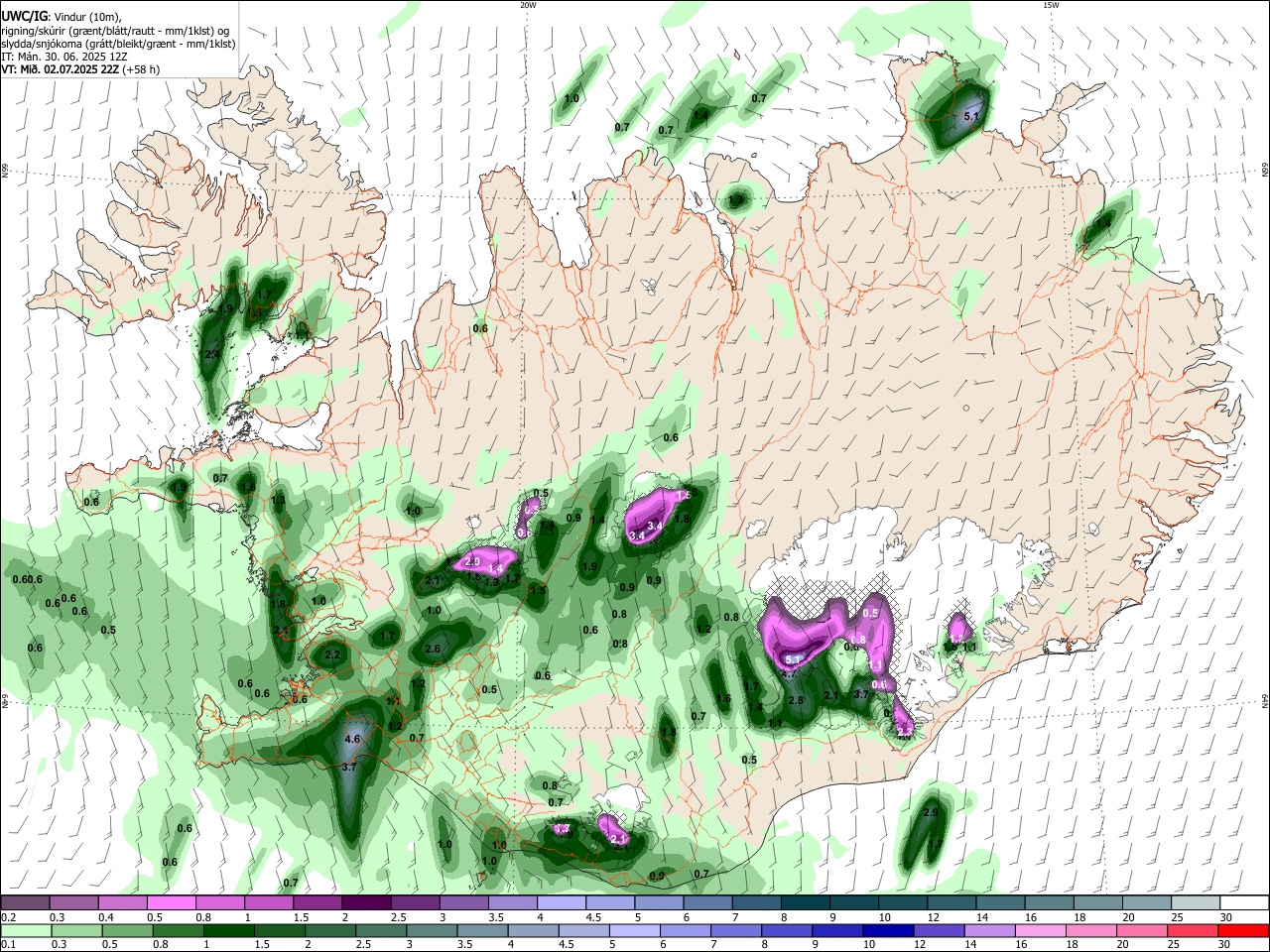Click the 15W longitude label
This screenshot has height=952, width=1270.
1051,5
